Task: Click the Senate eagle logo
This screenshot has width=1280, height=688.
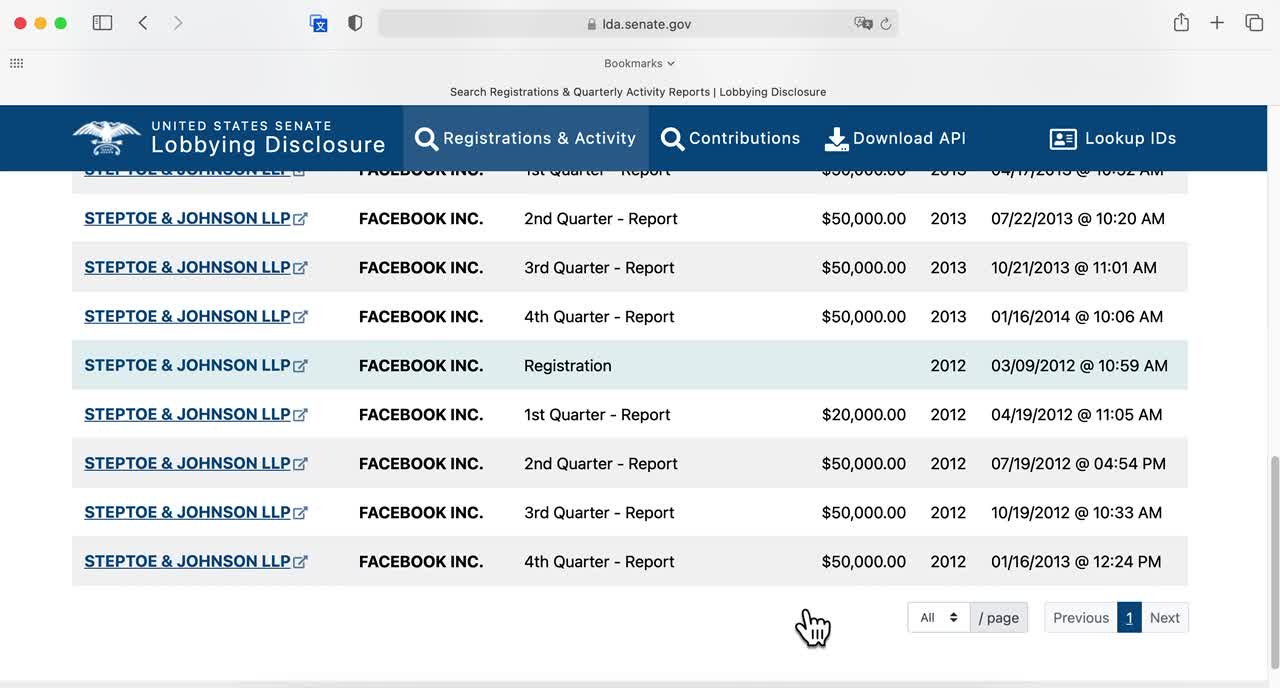Action: pyautogui.click(x=107, y=138)
